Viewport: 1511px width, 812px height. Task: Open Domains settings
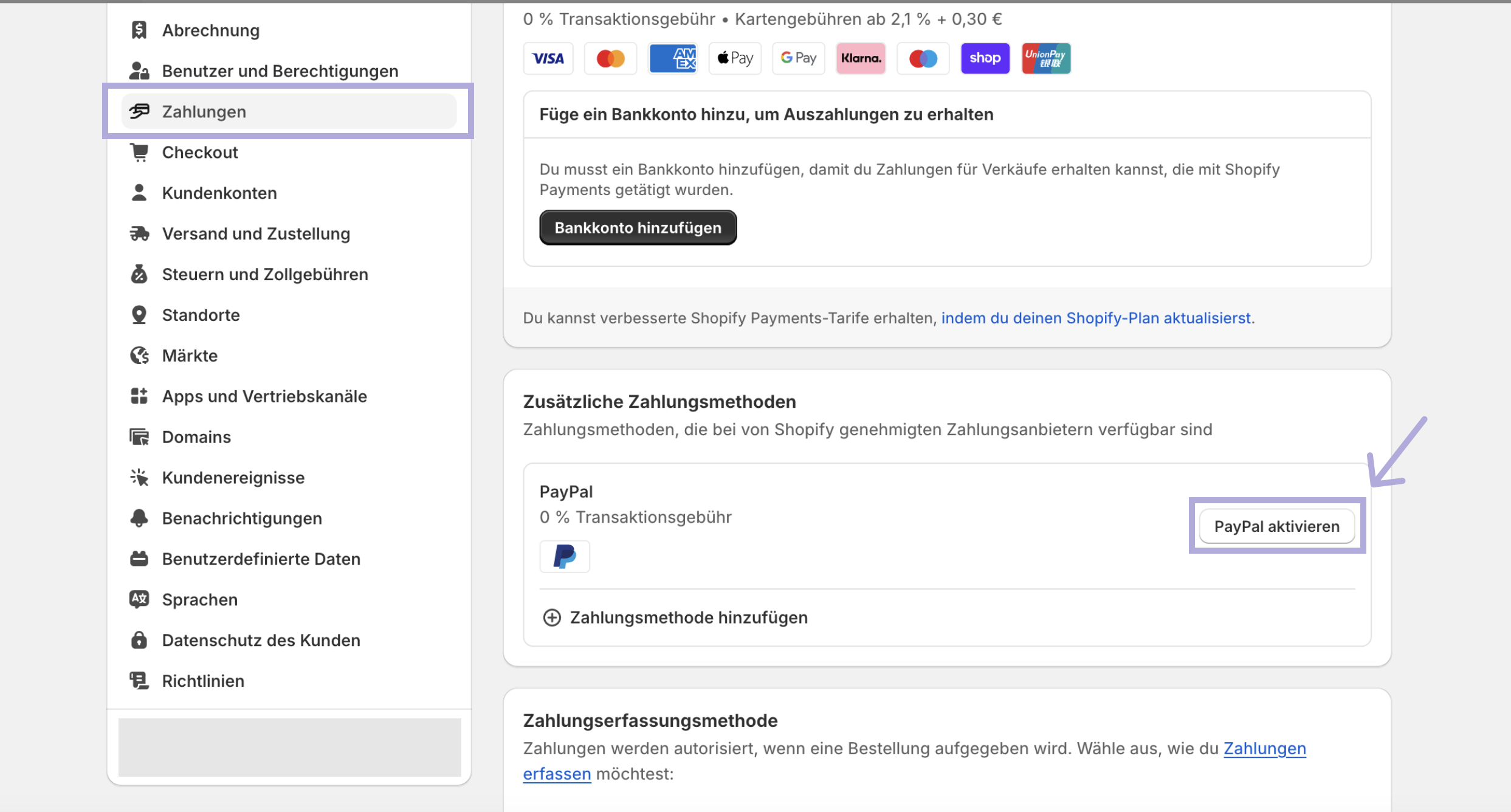point(289,437)
